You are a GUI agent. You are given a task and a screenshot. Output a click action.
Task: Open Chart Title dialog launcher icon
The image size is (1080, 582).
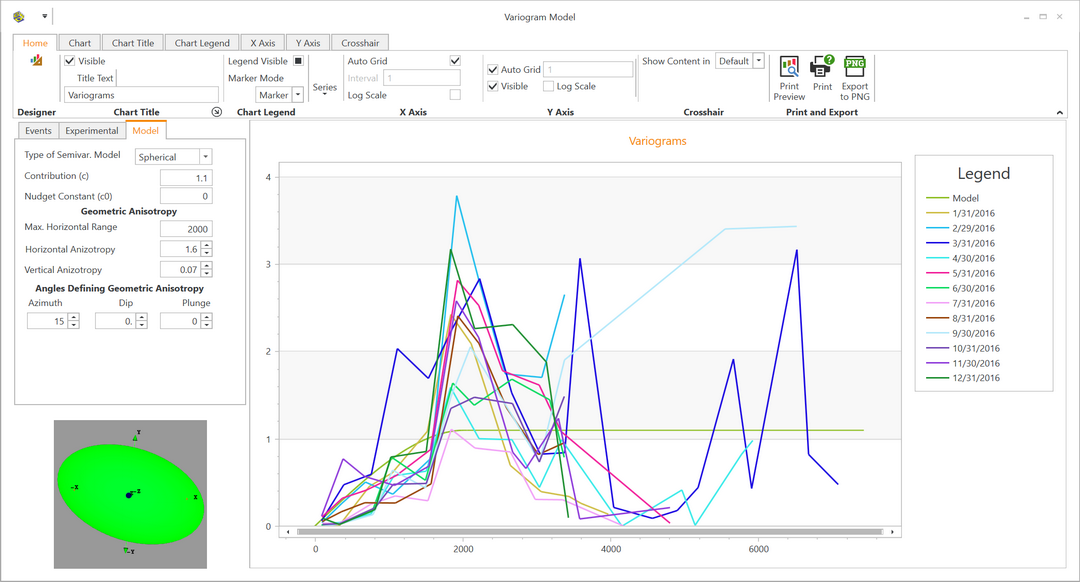[216, 112]
